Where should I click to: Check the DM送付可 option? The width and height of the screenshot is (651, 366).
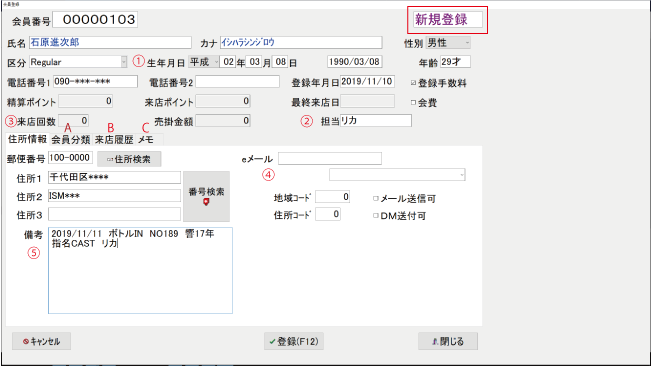(x=376, y=216)
